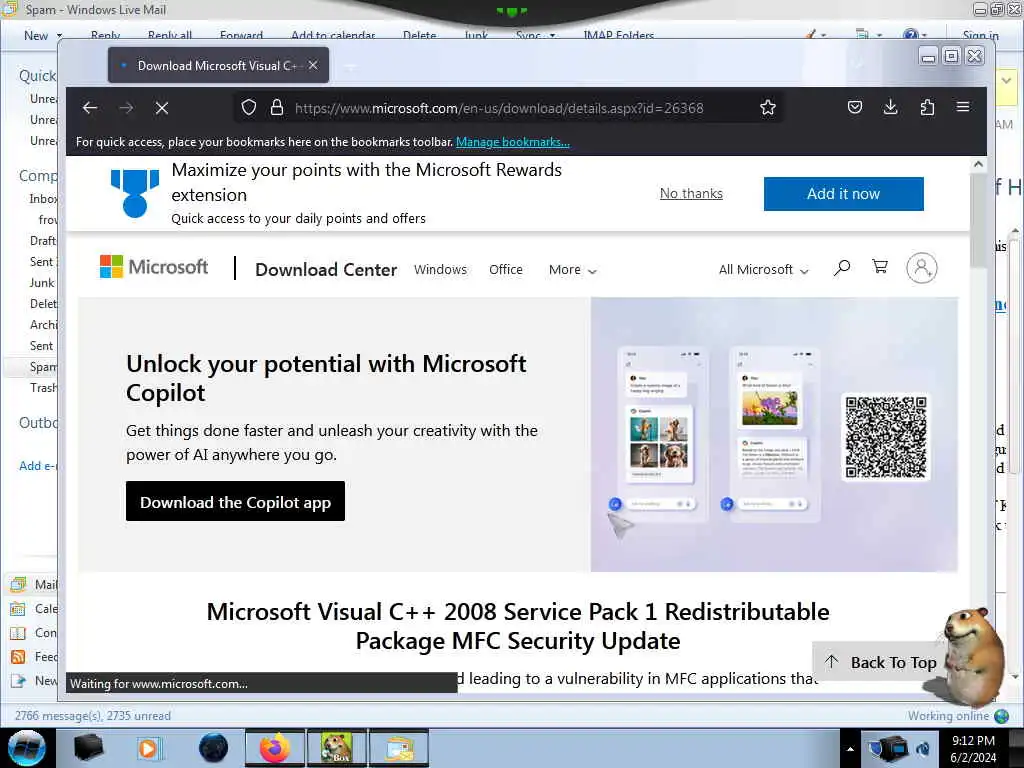Show hidden system tray icons
The image size is (1024, 768).
tap(850, 748)
